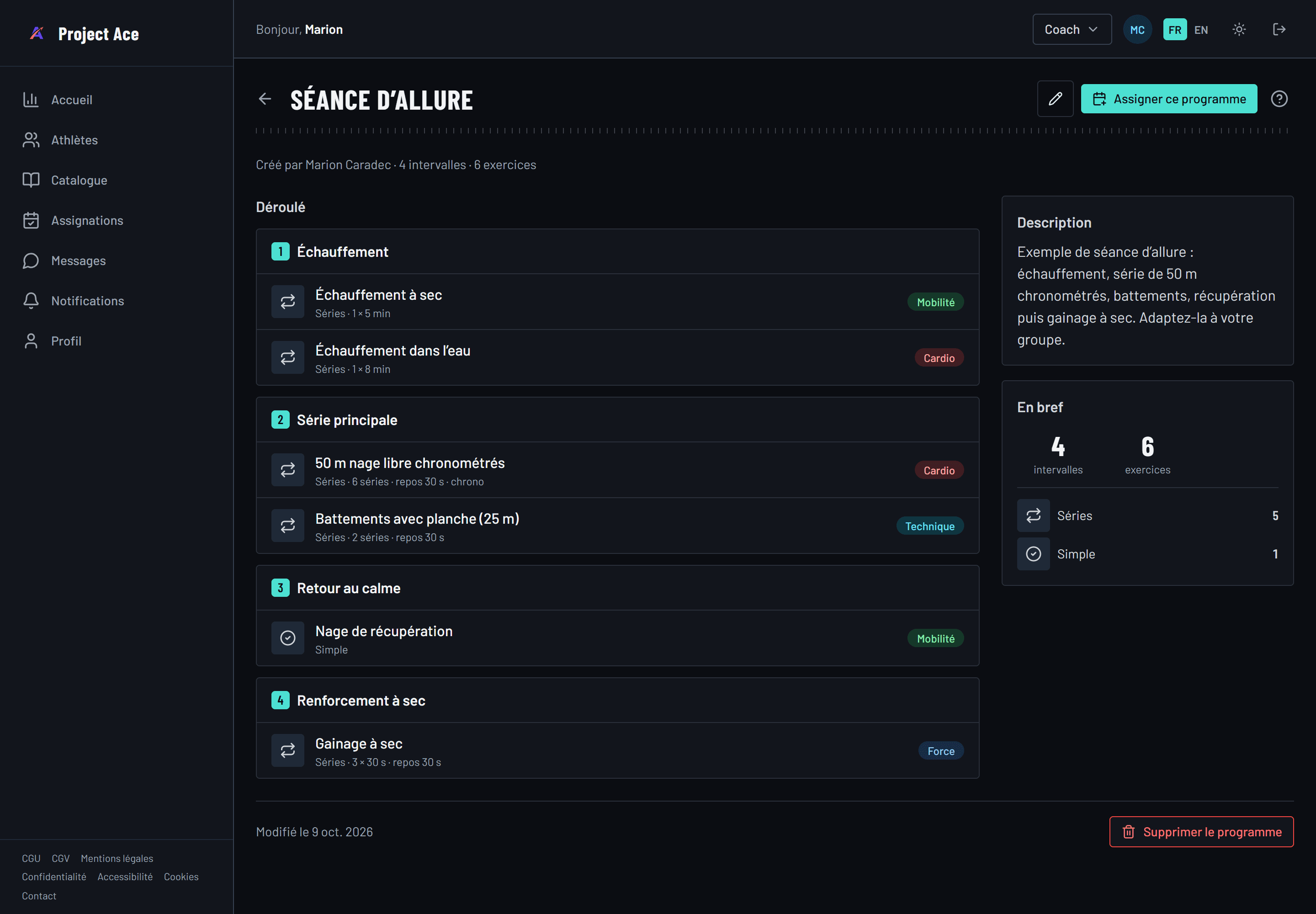The width and height of the screenshot is (1316, 914).
Task: Click the checkmark icon for Nage de récupération
Action: [x=287, y=638]
